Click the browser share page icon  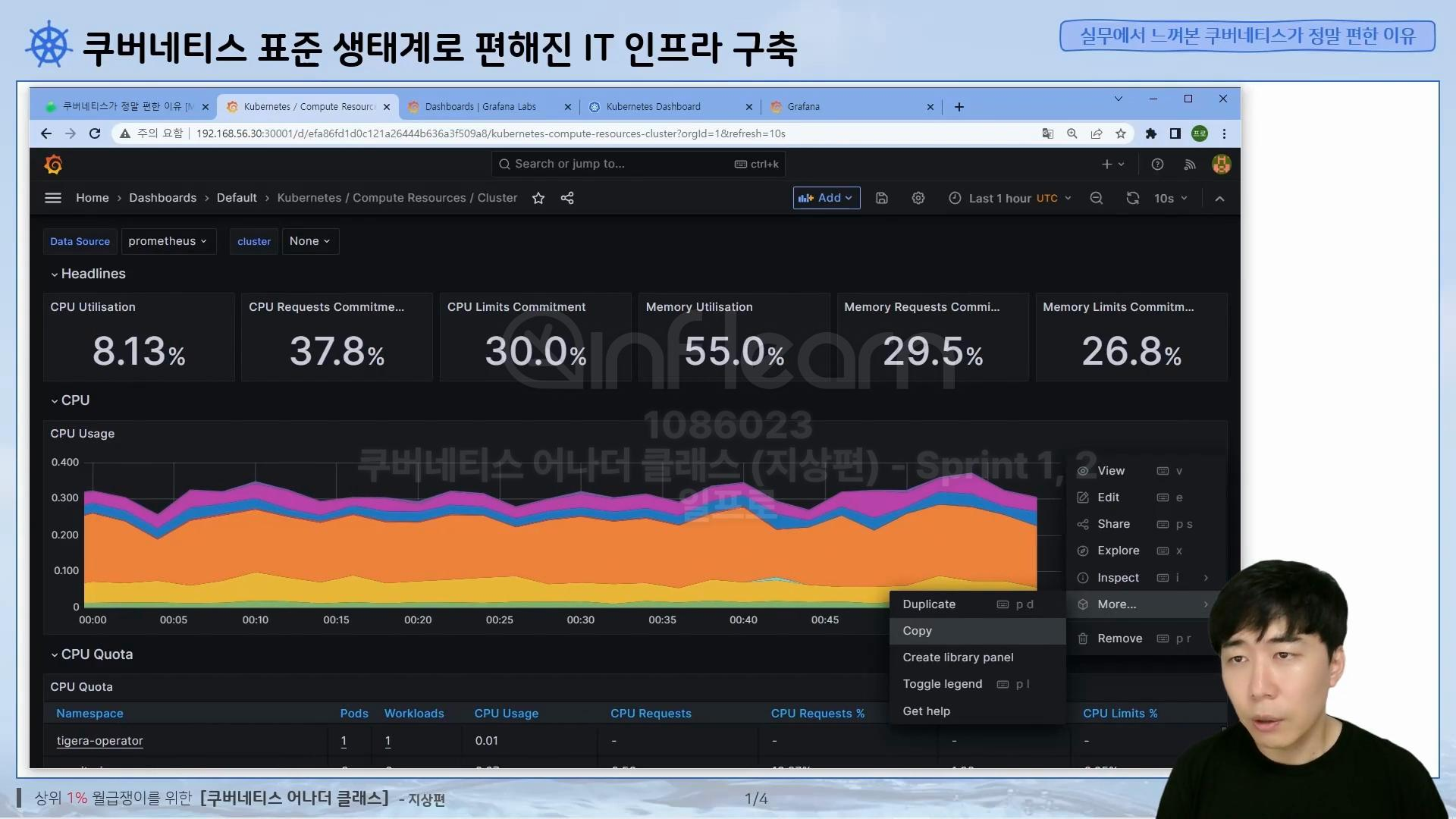(1097, 133)
